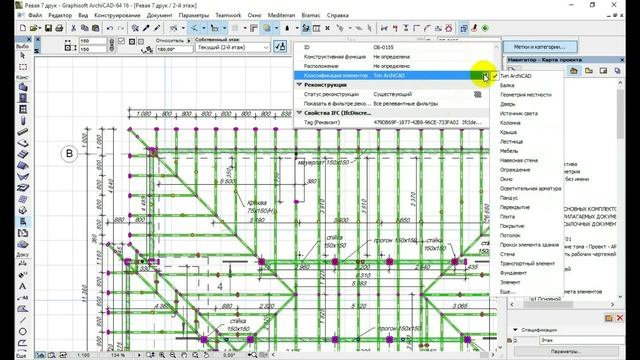The width and height of the screenshot is (640, 360).
Task: Select the Window tool in toolbox
Action: (x=23, y=109)
